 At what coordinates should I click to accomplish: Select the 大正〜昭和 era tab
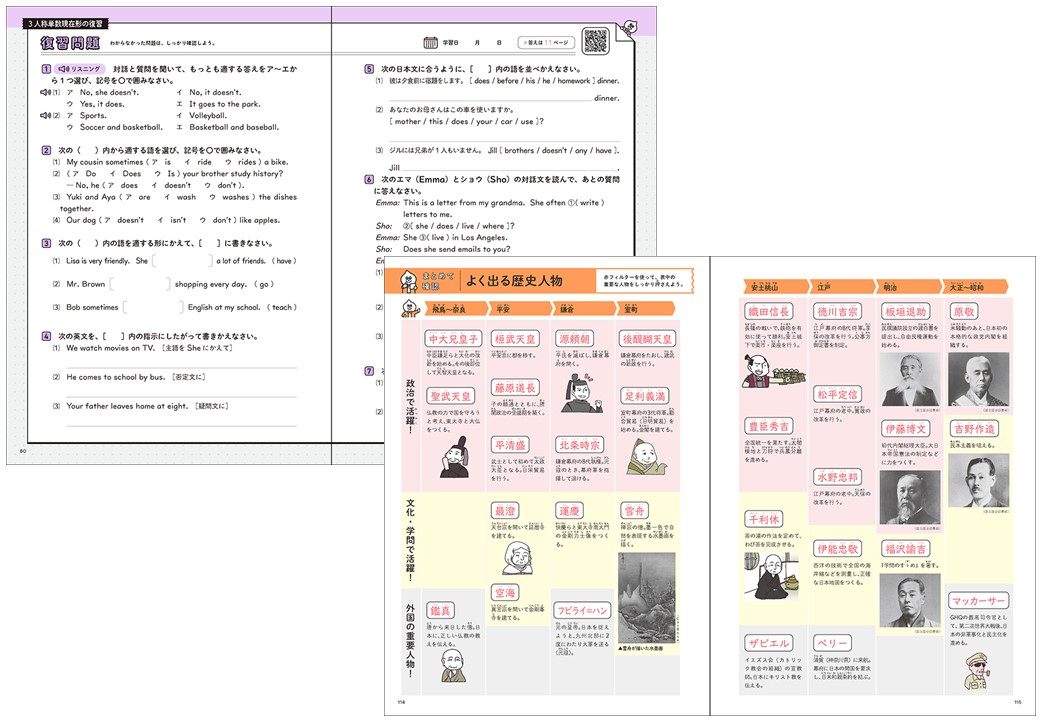[x=975, y=286]
